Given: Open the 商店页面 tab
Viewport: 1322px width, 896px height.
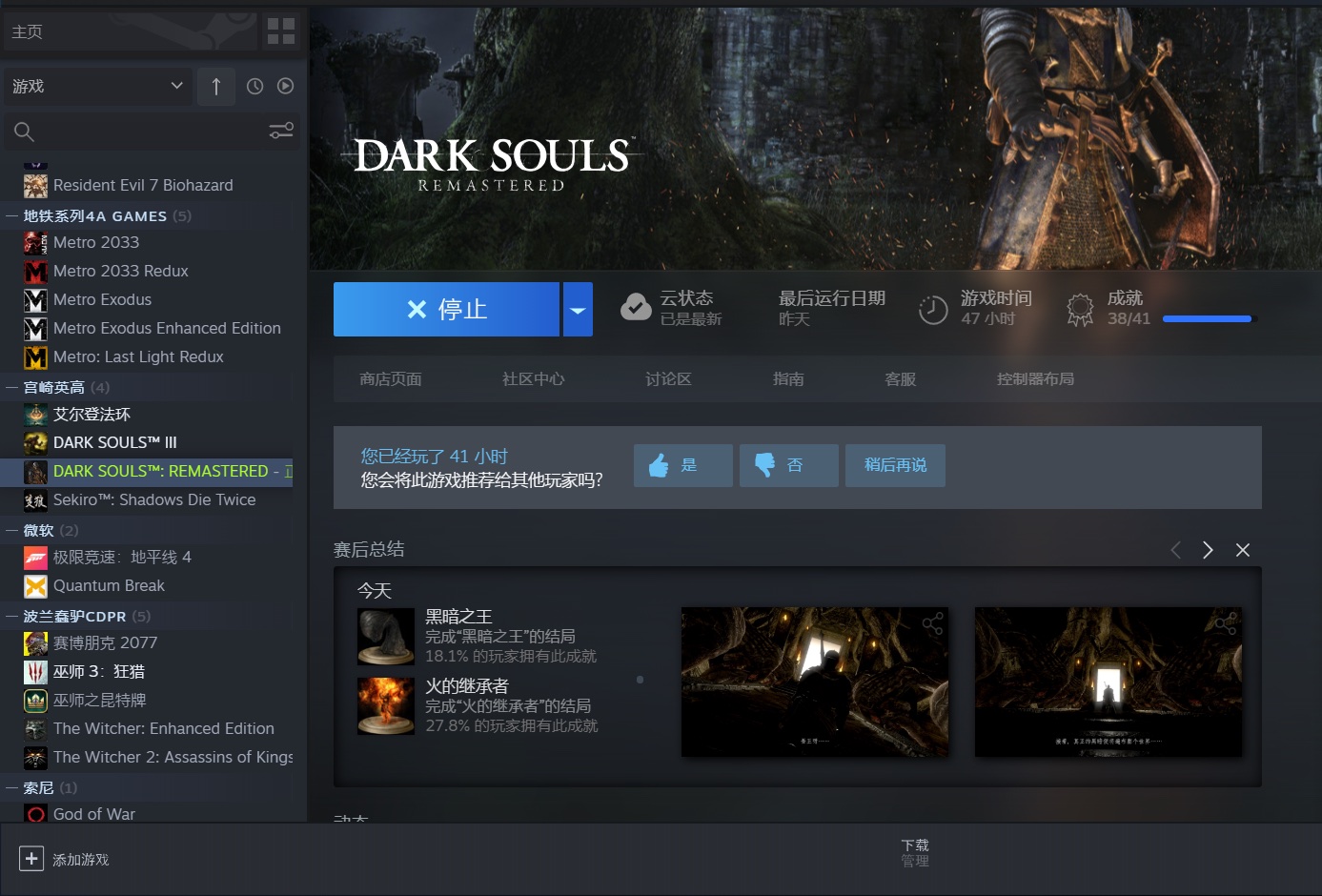Looking at the screenshot, I should pyautogui.click(x=391, y=379).
